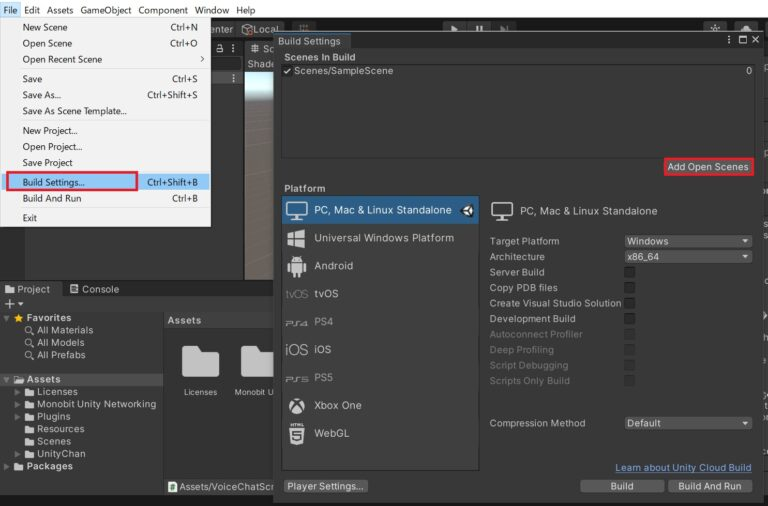768x506 pixels.
Task: Pick the iOS platform logo
Action: coord(296,350)
